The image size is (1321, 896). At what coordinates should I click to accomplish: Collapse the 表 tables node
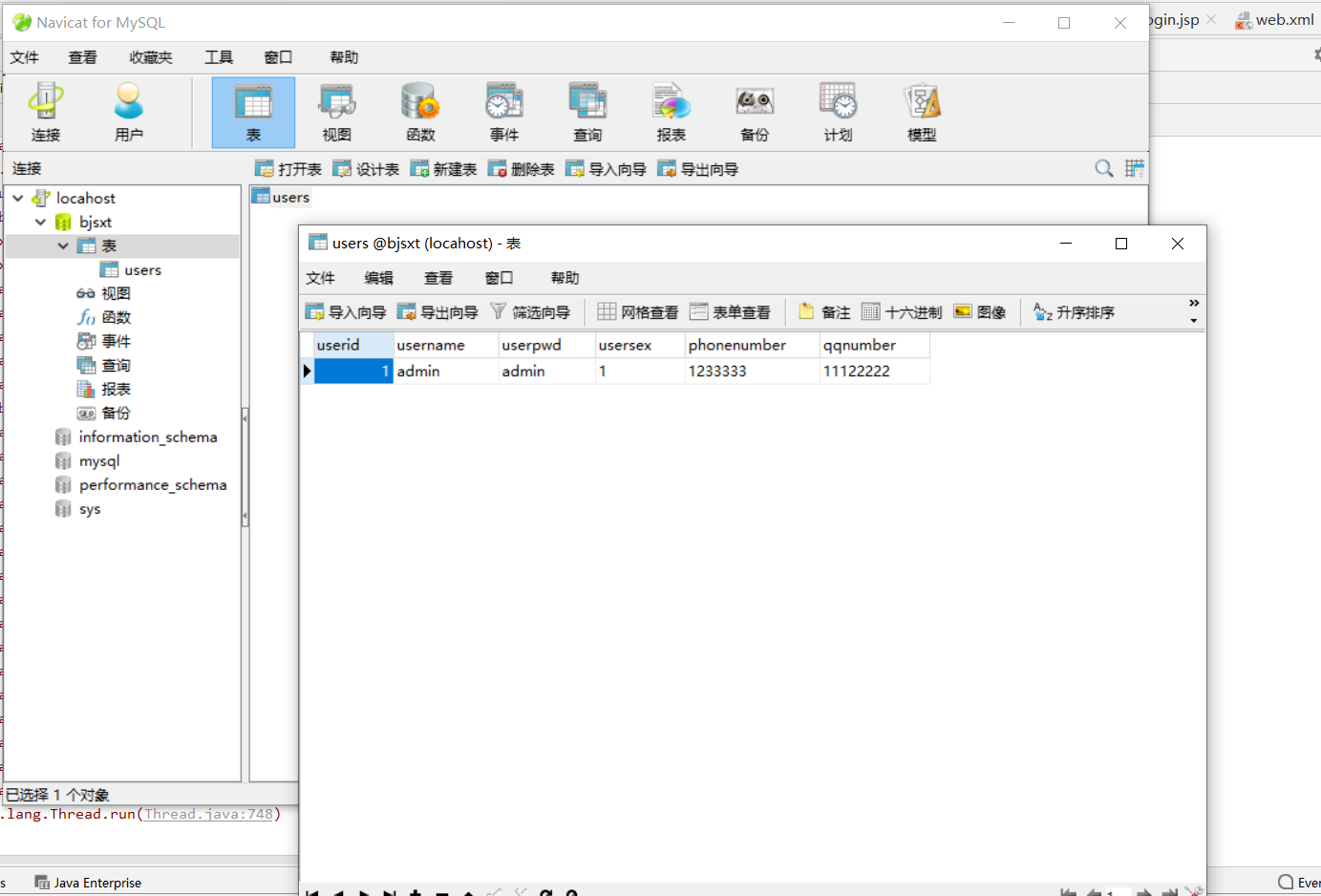pyautogui.click(x=63, y=245)
